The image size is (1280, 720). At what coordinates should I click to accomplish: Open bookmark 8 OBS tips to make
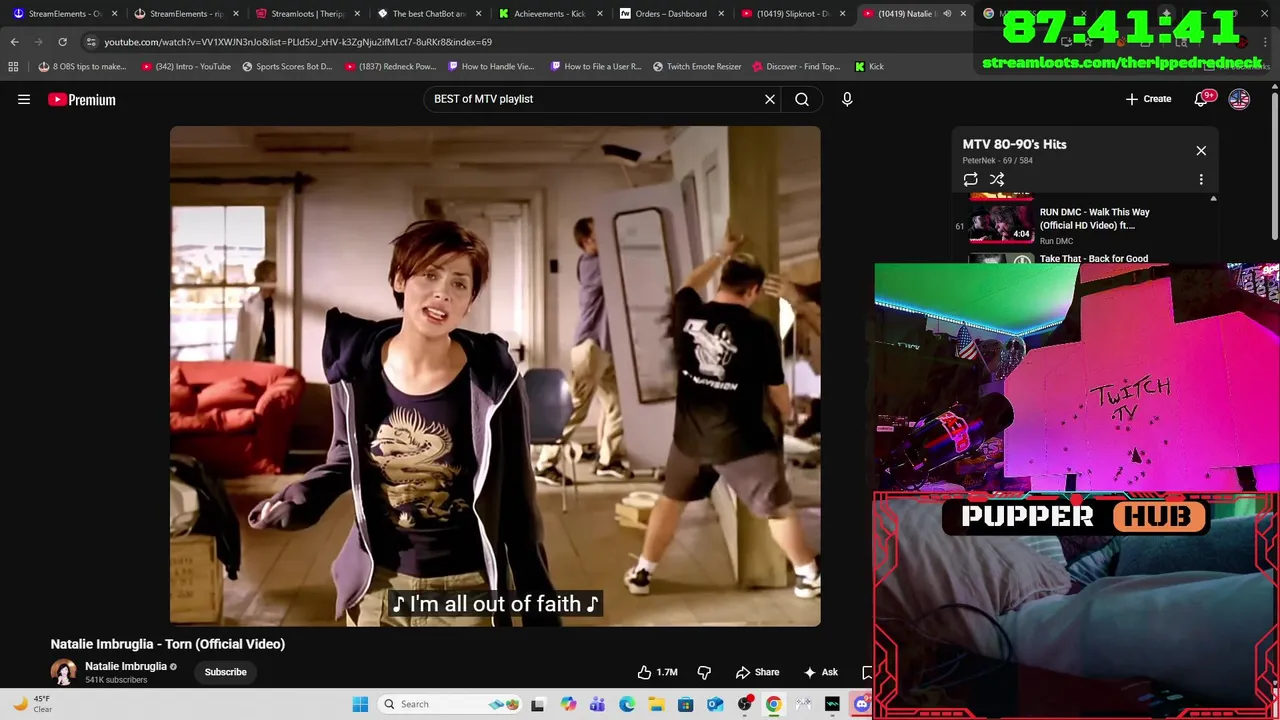[82, 67]
